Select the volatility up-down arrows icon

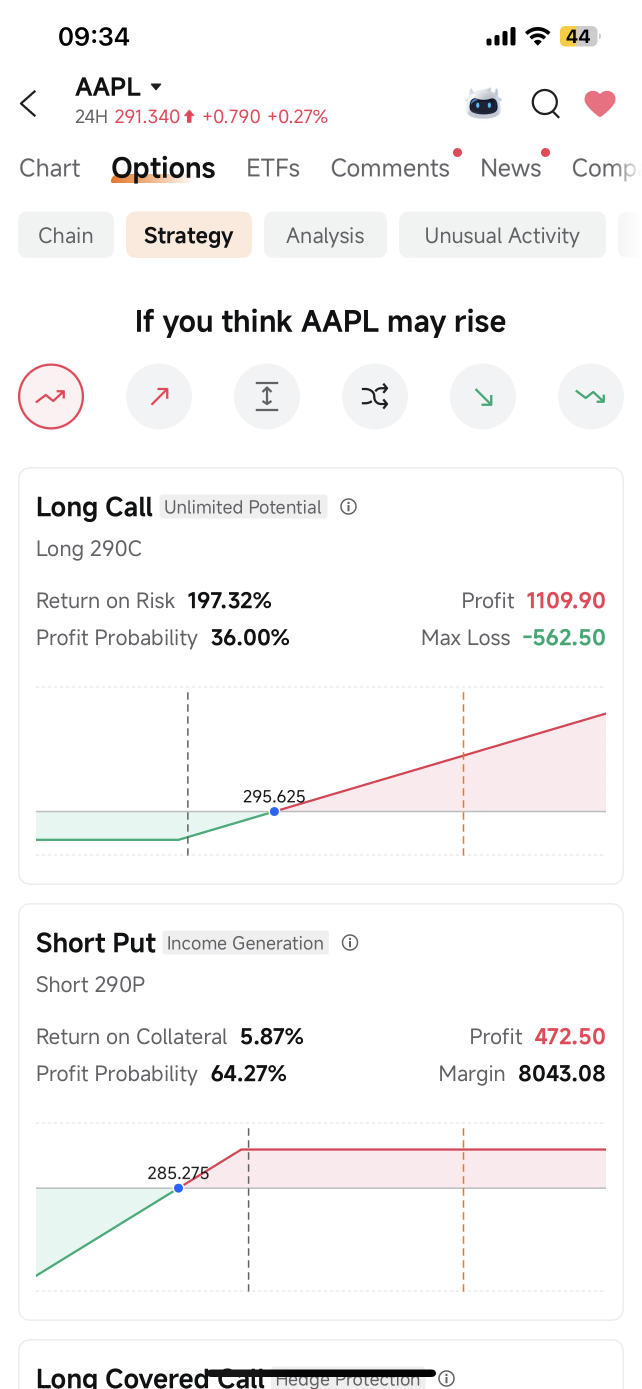click(266, 397)
